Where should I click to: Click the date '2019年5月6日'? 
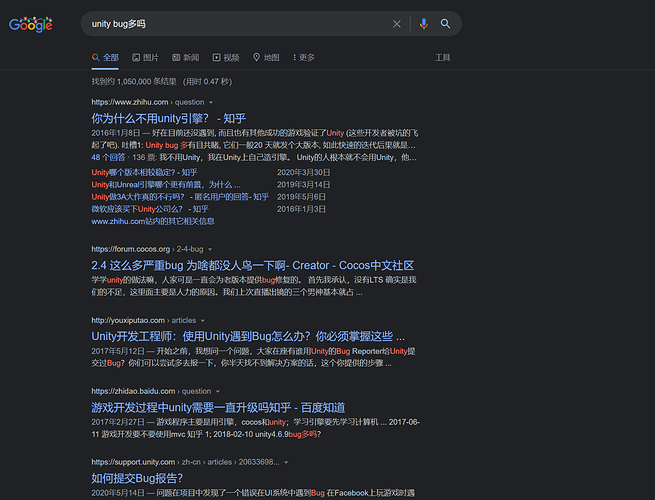coord(301,197)
